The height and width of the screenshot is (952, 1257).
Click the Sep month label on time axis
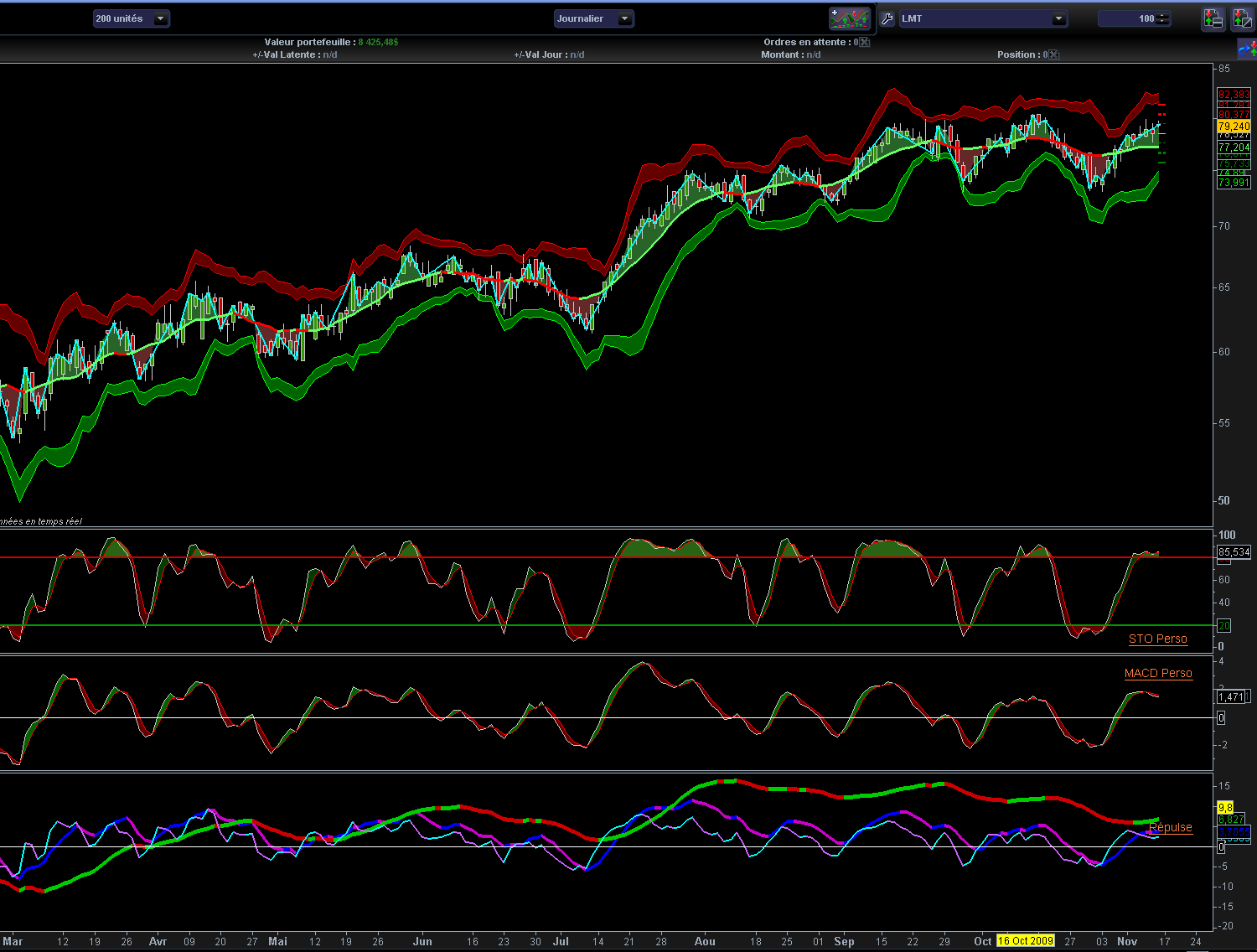[844, 941]
